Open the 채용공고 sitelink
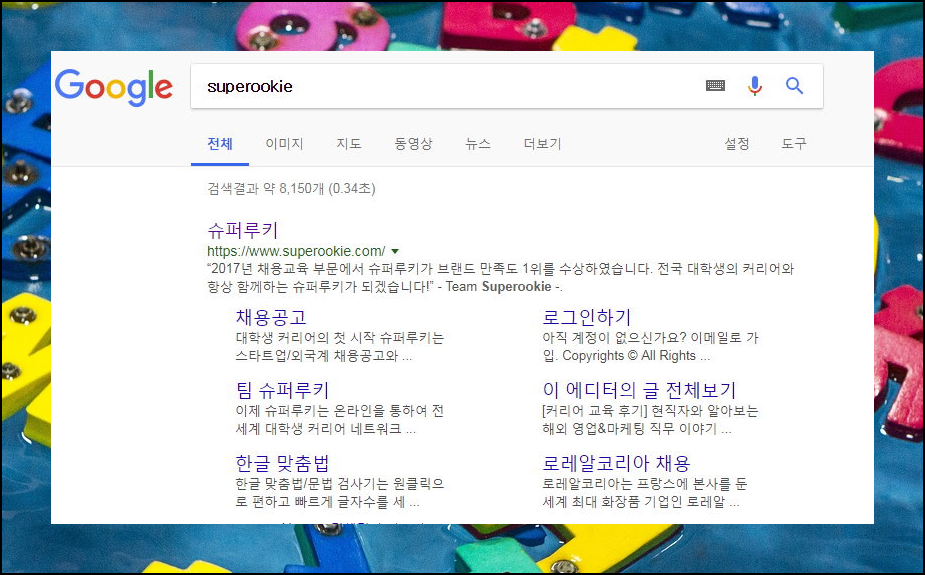 [x=271, y=317]
